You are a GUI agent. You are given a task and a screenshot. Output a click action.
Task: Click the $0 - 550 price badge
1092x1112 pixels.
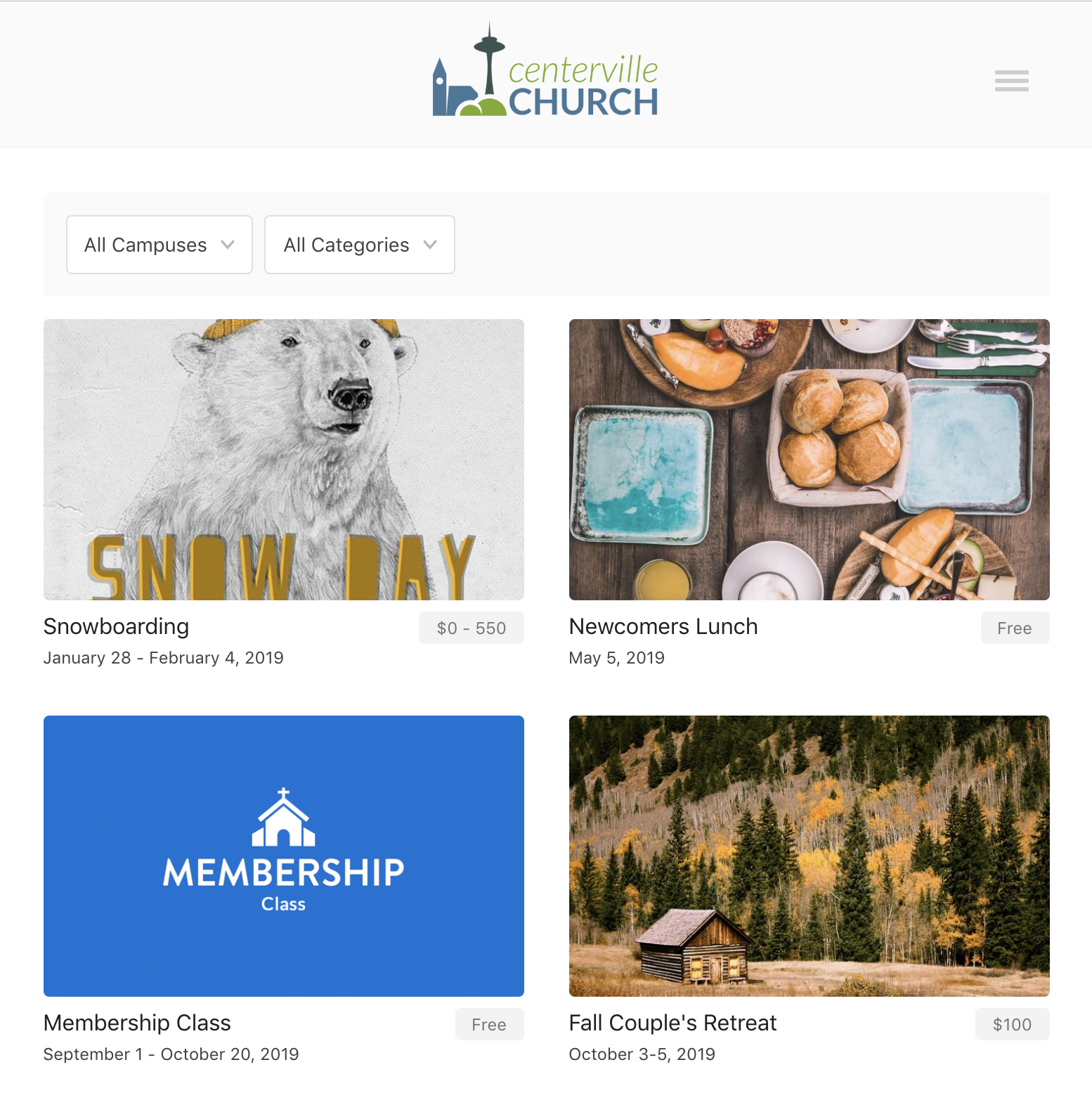coord(472,628)
